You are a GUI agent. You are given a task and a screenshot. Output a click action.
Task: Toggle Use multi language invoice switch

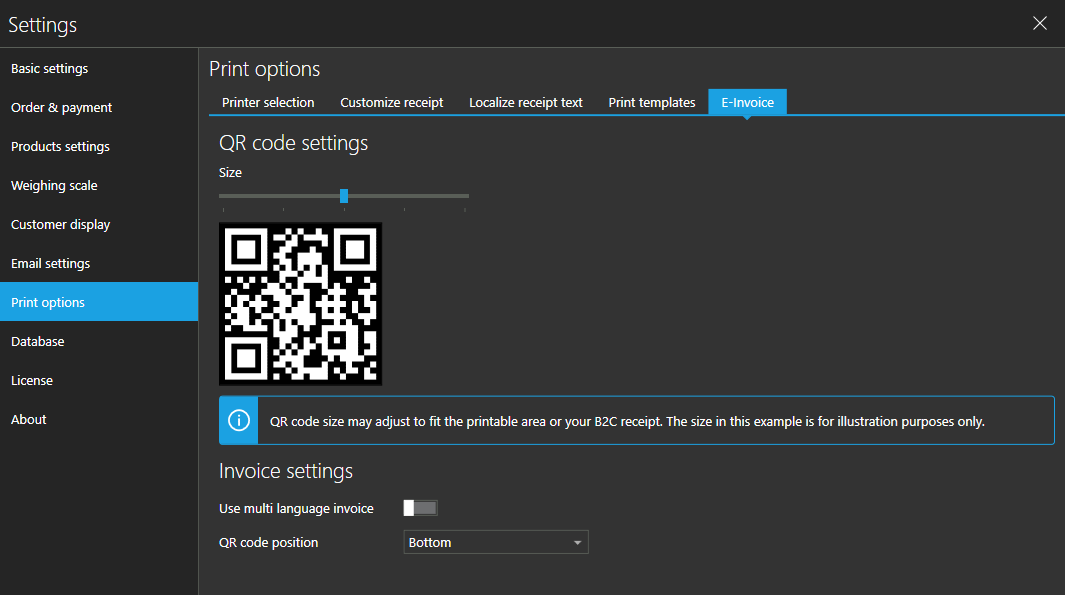(x=420, y=508)
